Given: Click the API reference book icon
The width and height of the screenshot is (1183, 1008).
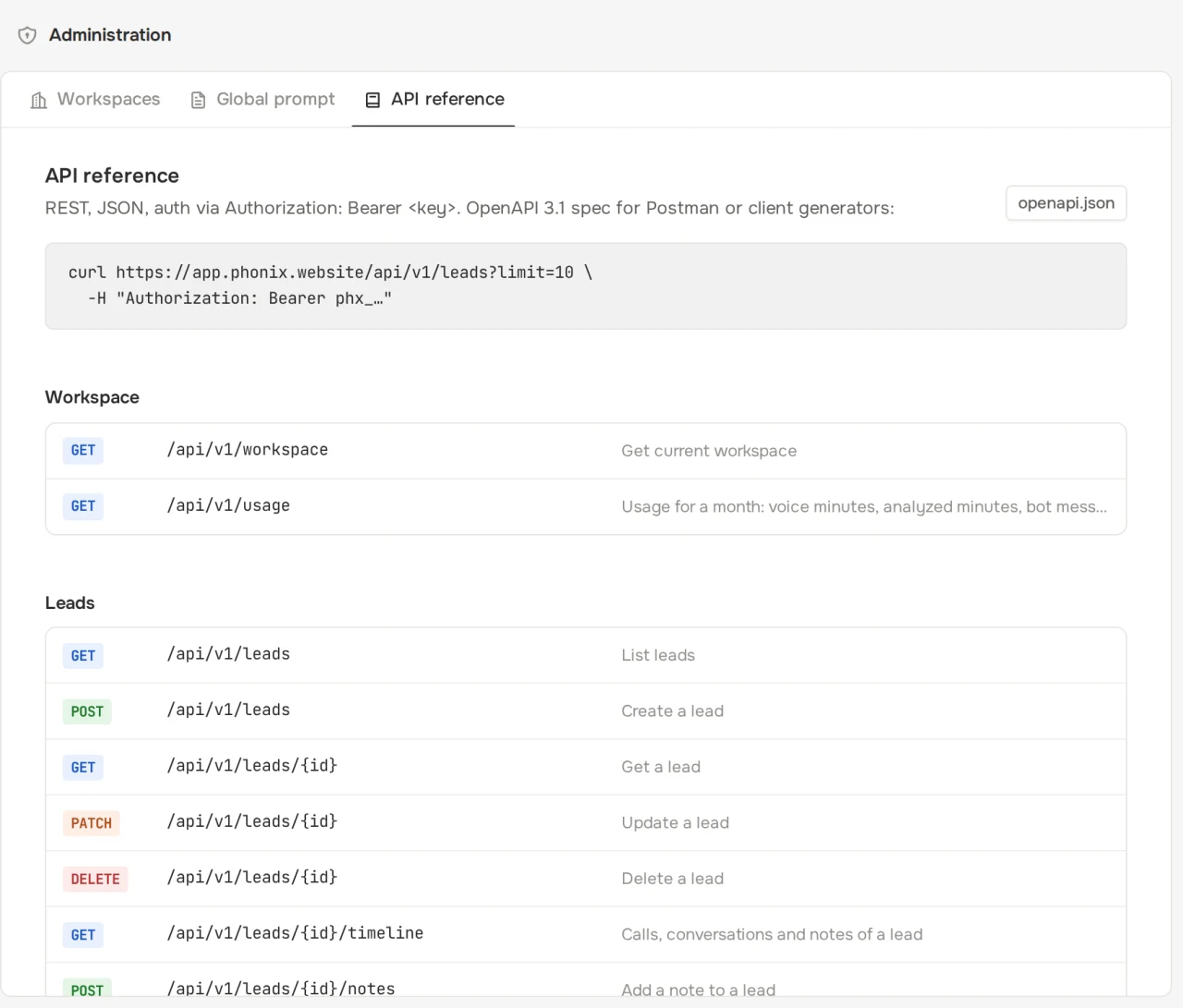Looking at the screenshot, I should (372, 100).
